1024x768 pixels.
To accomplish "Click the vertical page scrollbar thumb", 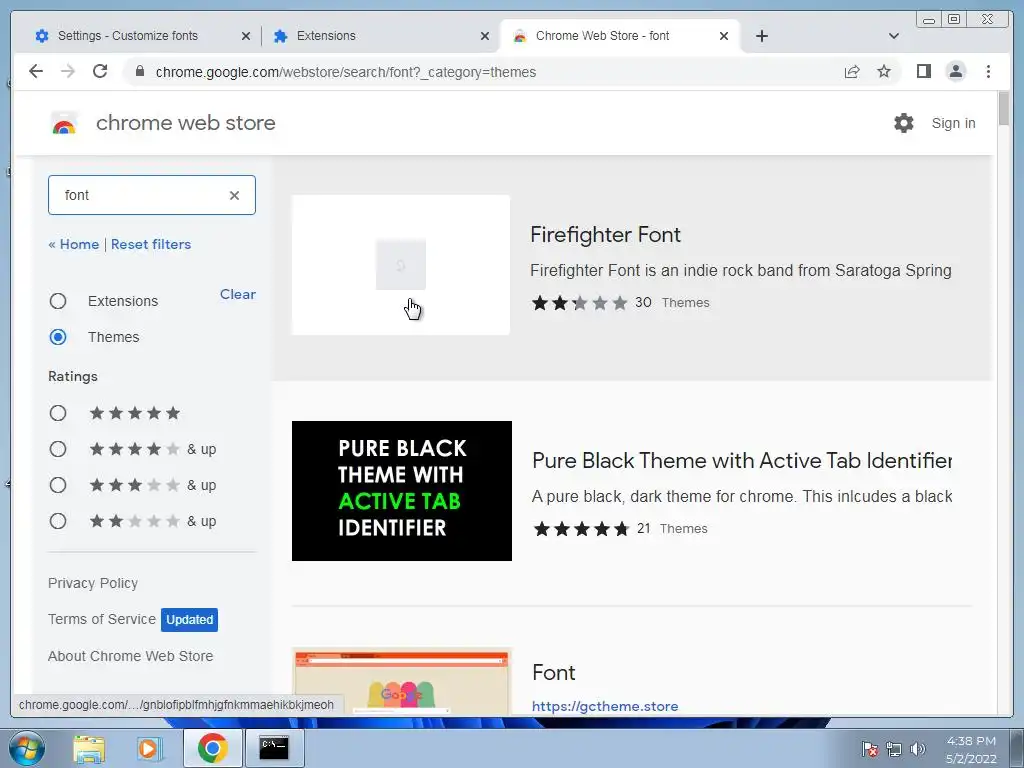I will click(1004, 108).
